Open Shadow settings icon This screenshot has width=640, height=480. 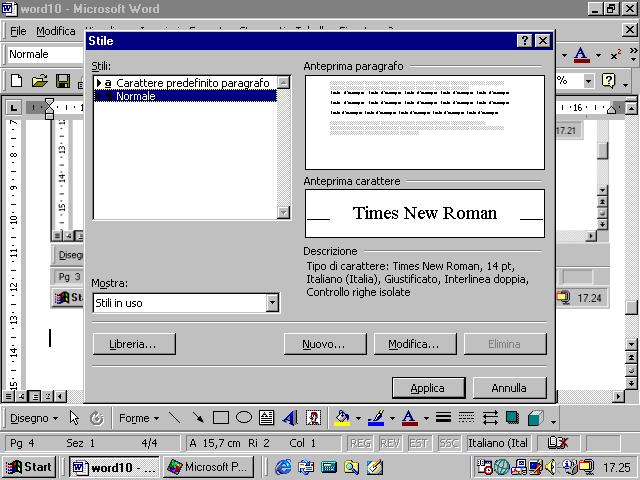click(513, 418)
